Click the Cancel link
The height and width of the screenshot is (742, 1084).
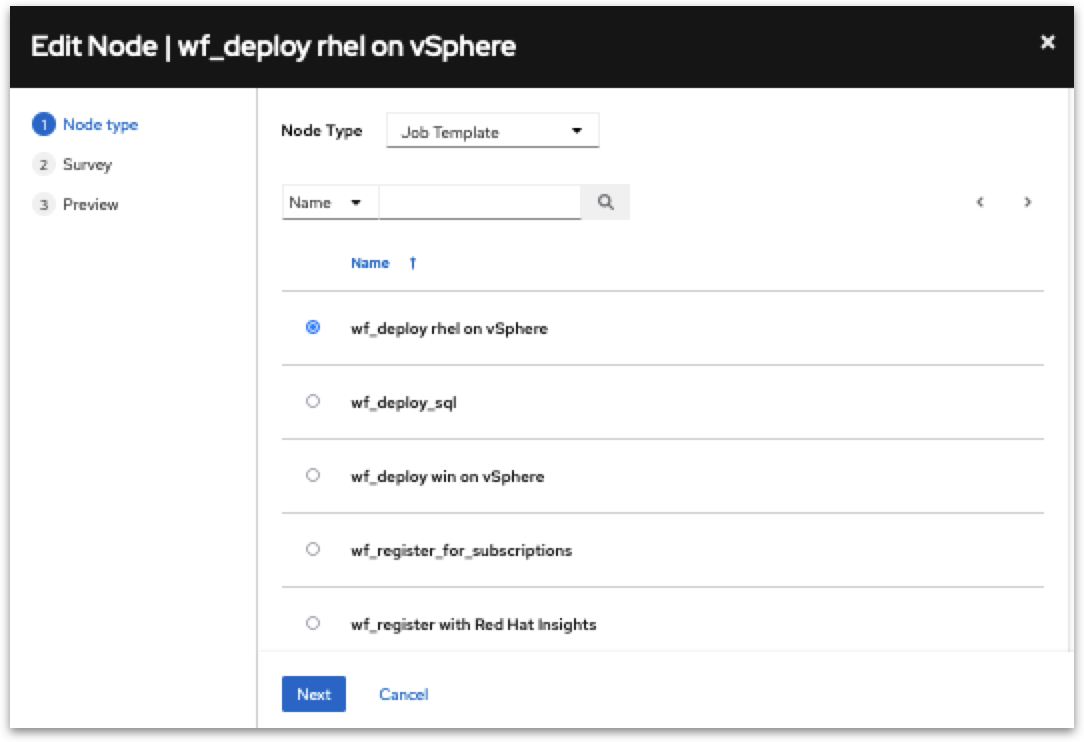pos(403,694)
